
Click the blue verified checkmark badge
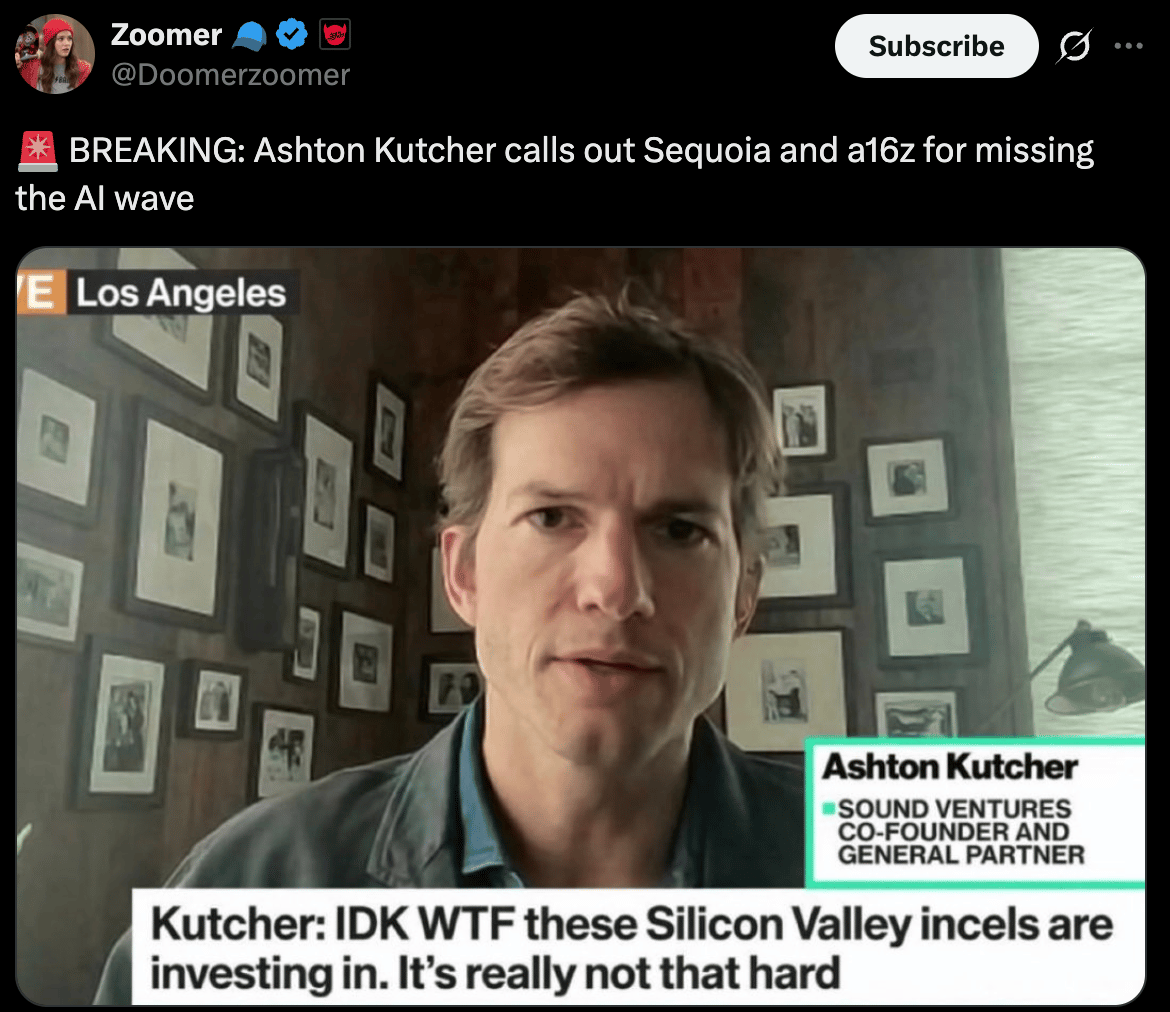point(292,34)
